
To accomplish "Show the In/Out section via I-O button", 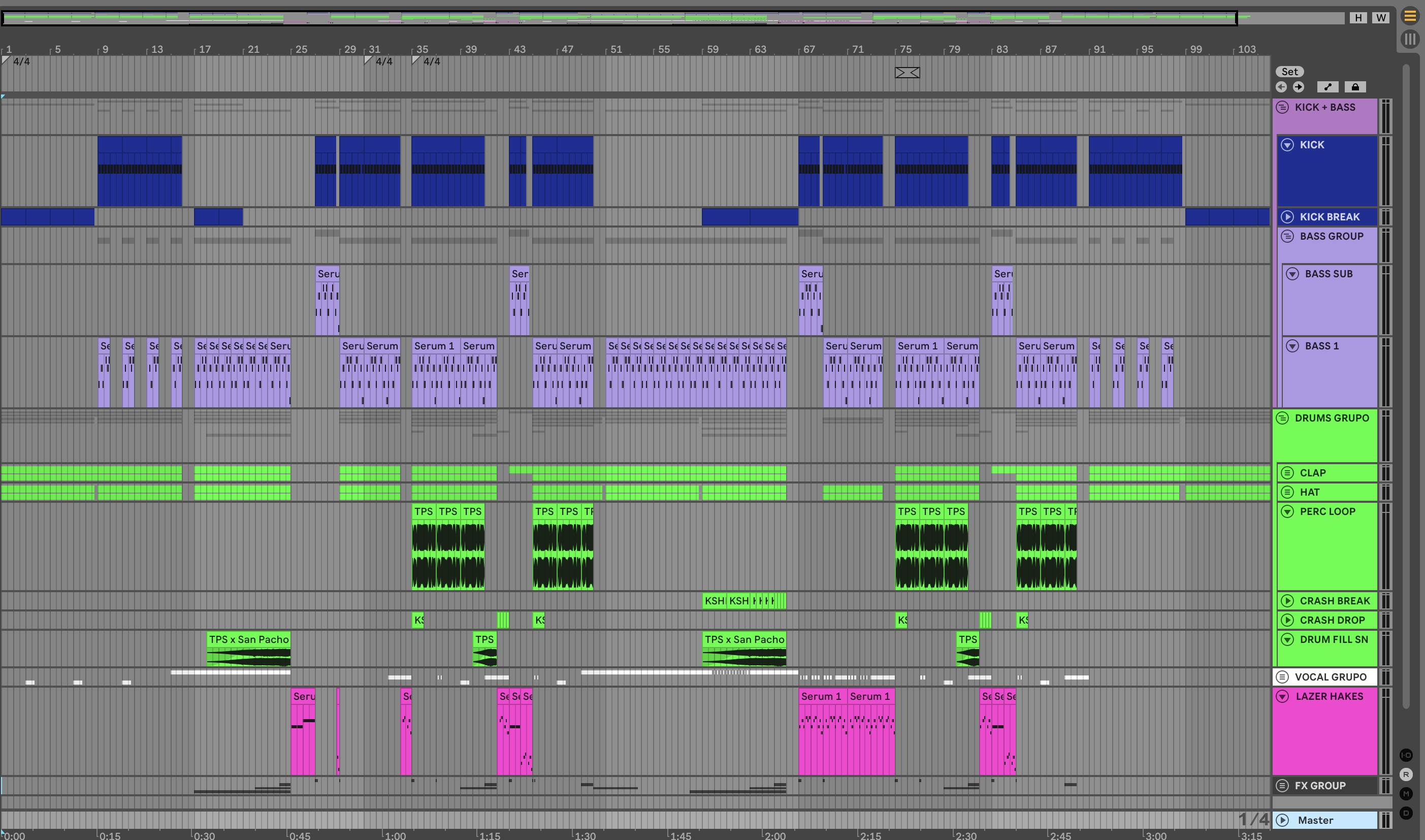I will [x=1406, y=755].
